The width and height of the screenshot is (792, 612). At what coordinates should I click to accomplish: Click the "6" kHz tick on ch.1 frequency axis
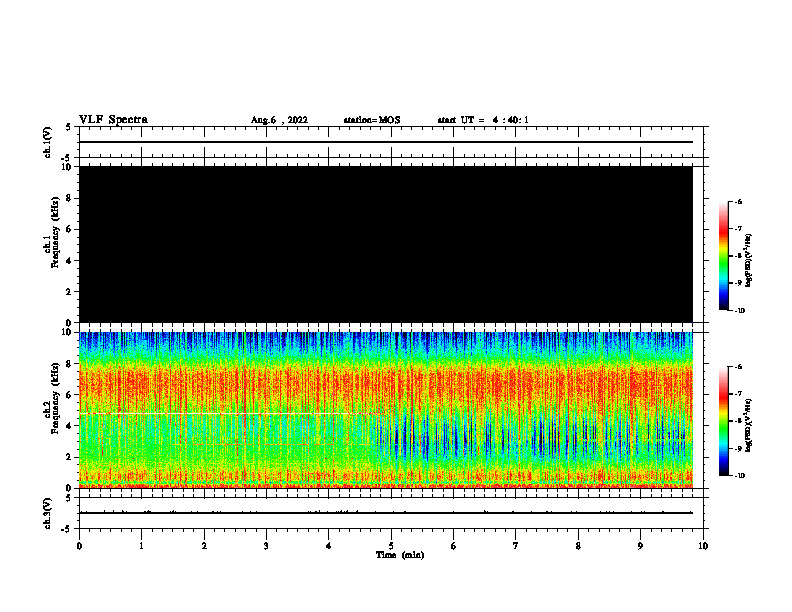tap(70, 229)
